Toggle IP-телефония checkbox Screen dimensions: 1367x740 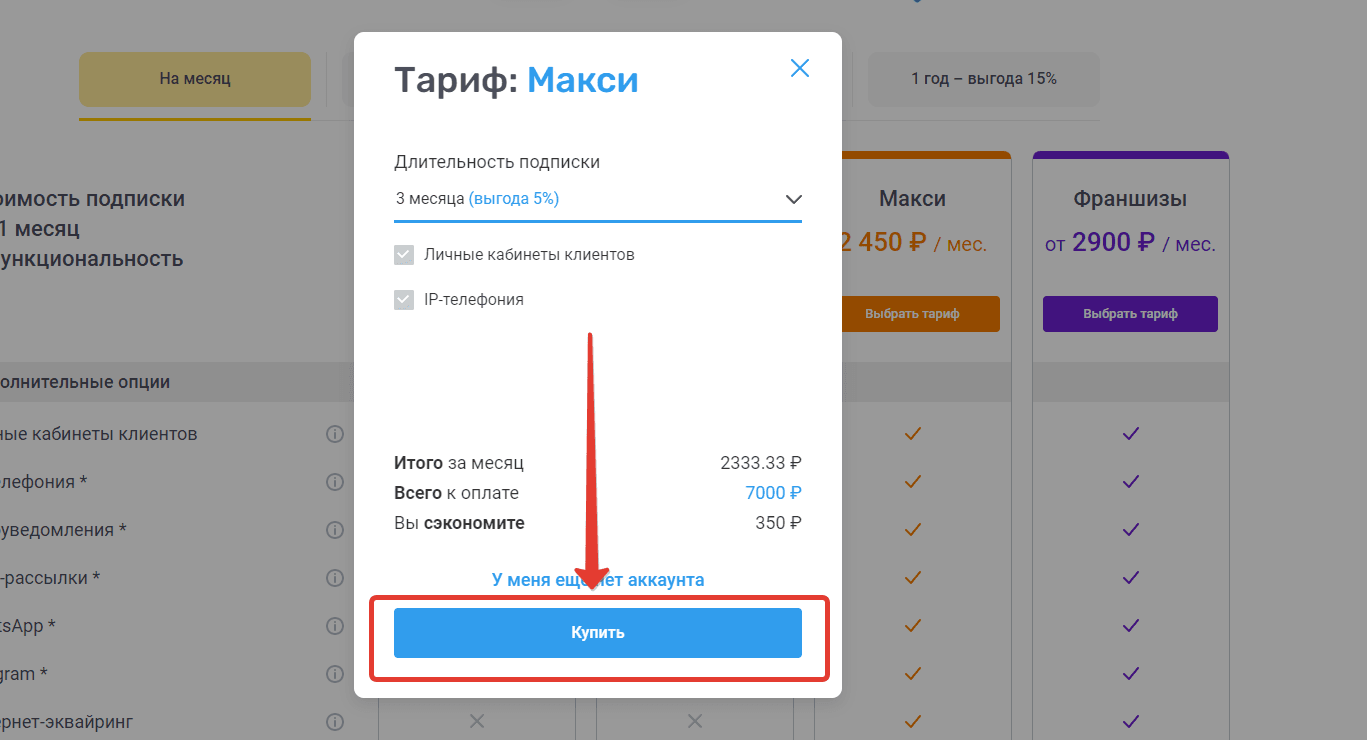(404, 299)
